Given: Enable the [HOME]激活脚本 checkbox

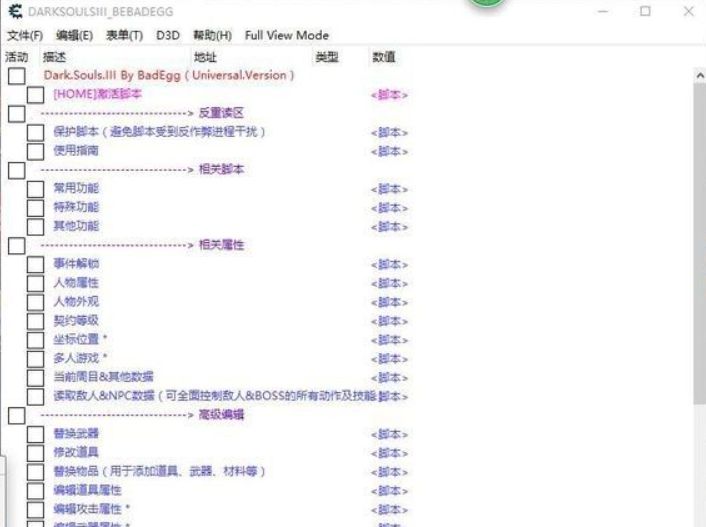Looking at the screenshot, I should (x=35, y=95).
